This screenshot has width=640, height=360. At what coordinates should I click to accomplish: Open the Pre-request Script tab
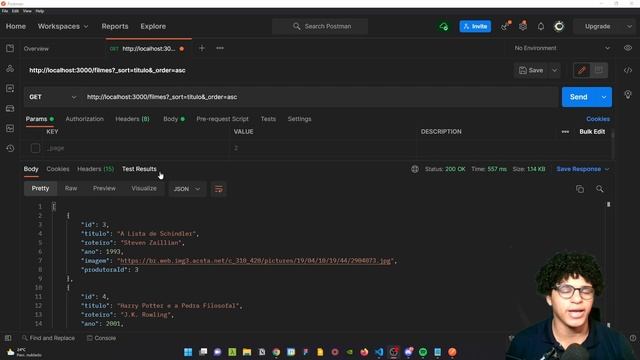(x=222, y=119)
